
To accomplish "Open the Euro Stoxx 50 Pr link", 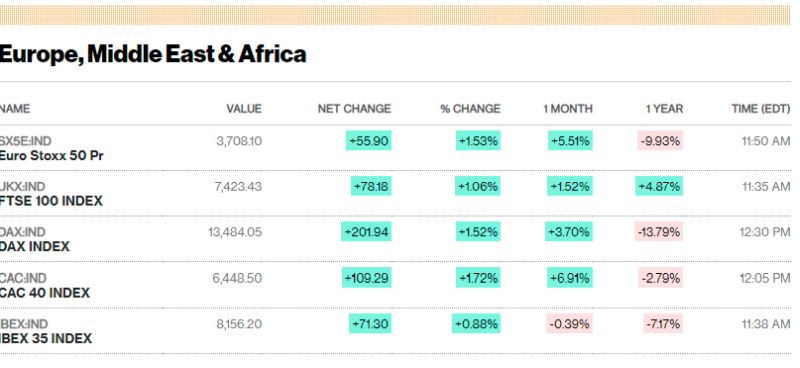I will pyautogui.click(x=52, y=155).
